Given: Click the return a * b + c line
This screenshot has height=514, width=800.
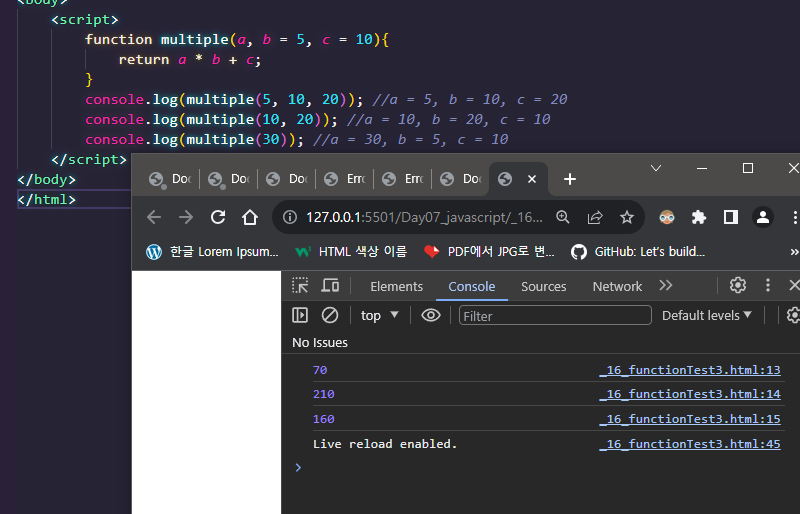Looking at the screenshot, I should click(190, 60).
